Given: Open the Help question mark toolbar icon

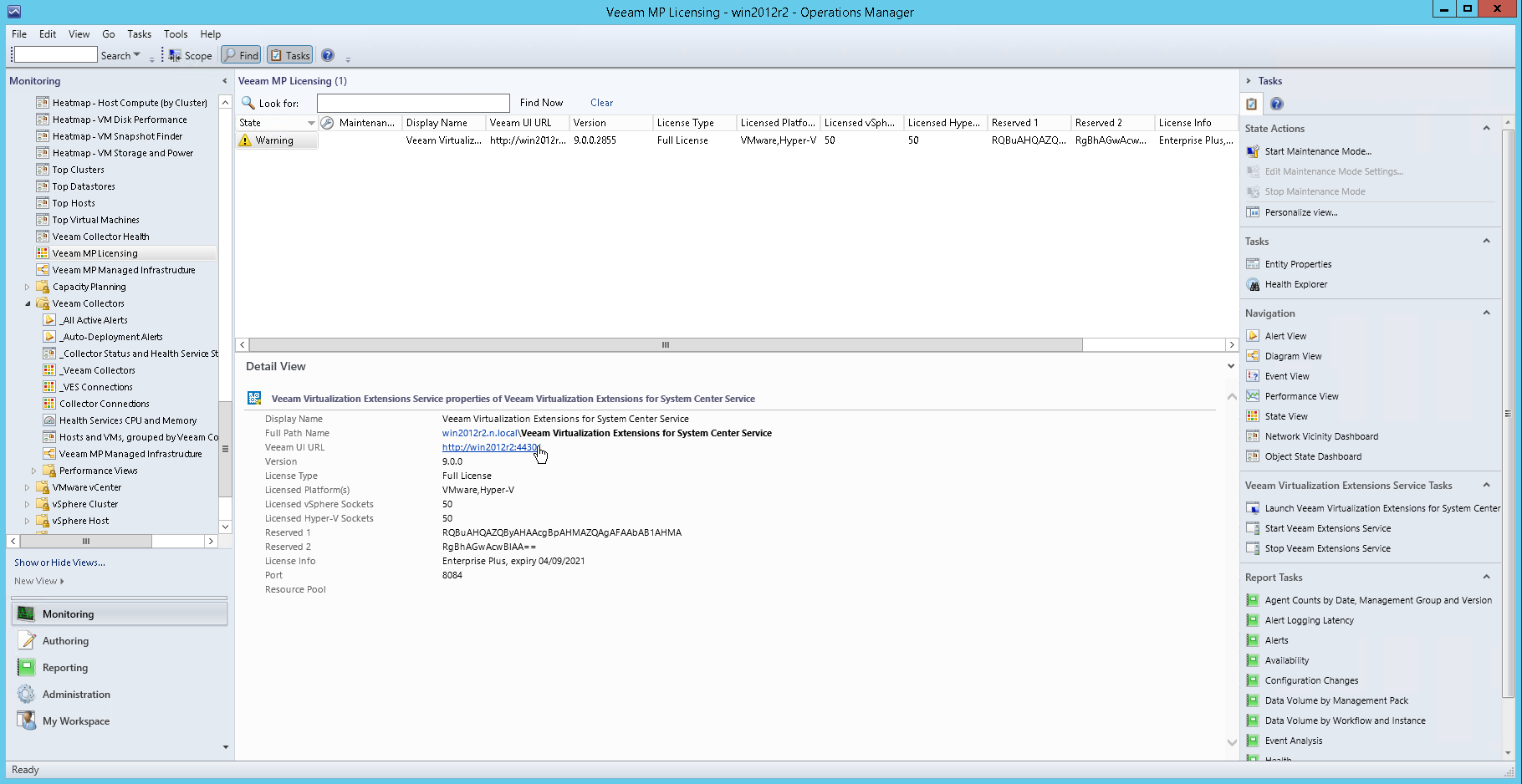Looking at the screenshot, I should pos(328,55).
